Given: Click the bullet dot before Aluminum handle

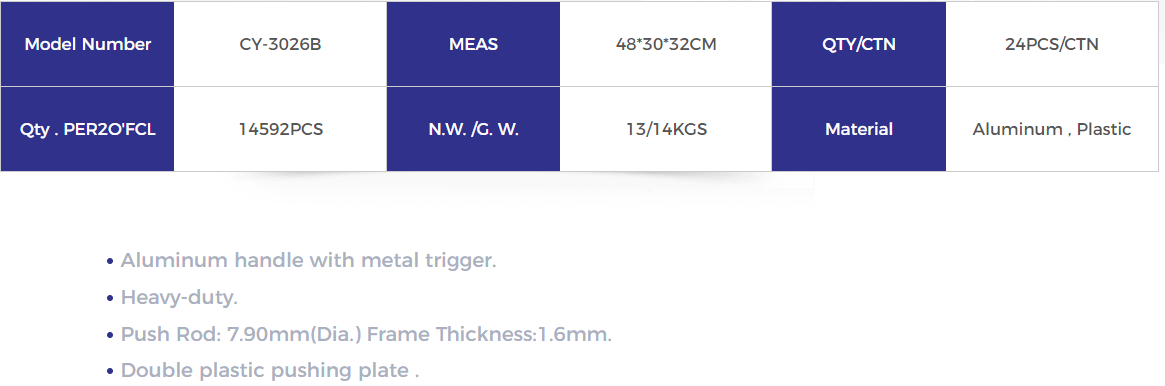Looking at the screenshot, I should 110,262.
